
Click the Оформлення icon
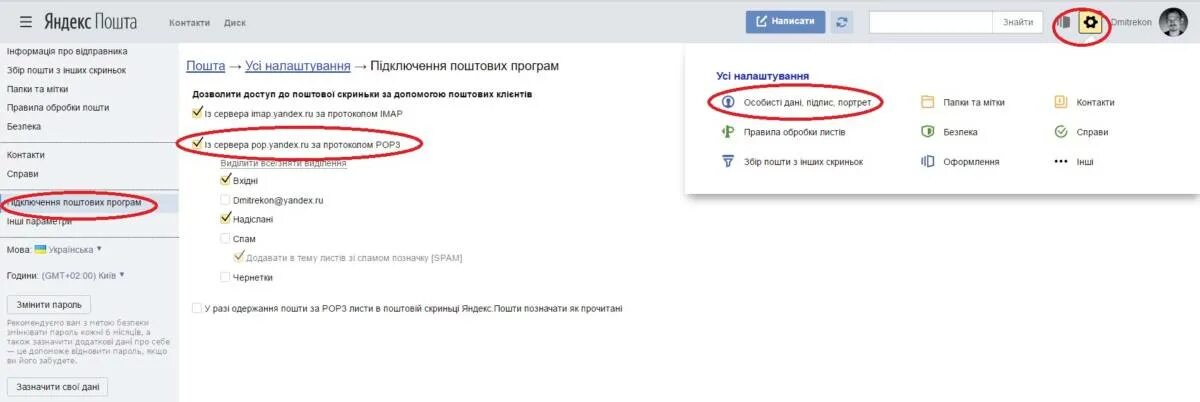[927, 161]
